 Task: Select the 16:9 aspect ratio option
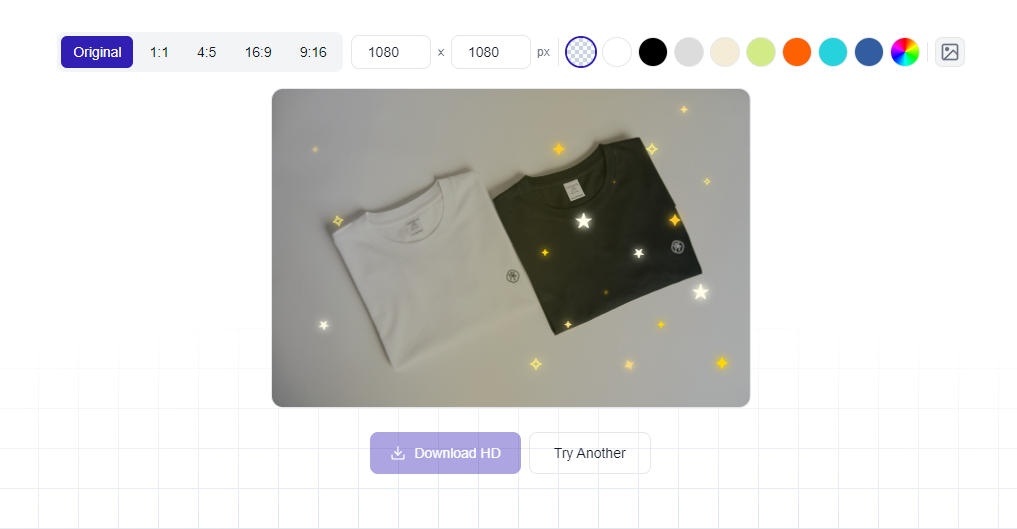coord(258,52)
